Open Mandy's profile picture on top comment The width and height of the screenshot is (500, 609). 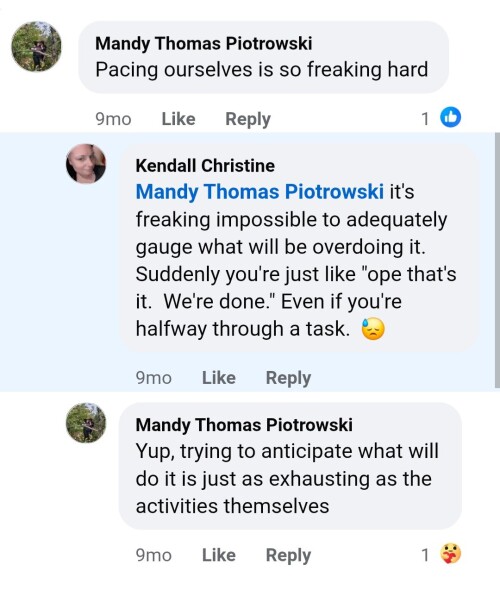point(36,46)
